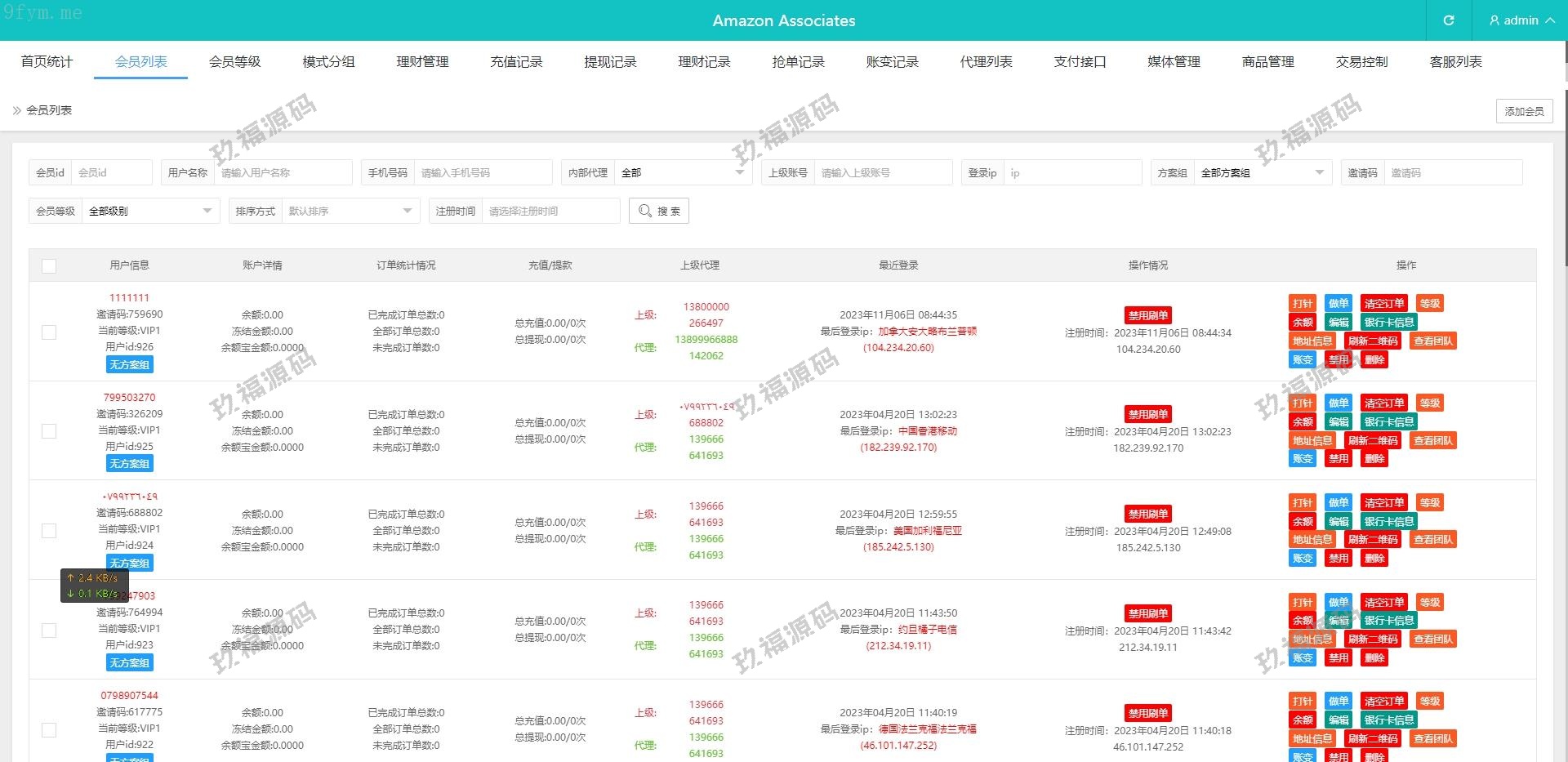Open 银行卡信息 for user id 924
Screen dimensions: 1568x762
click(1388, 522)
